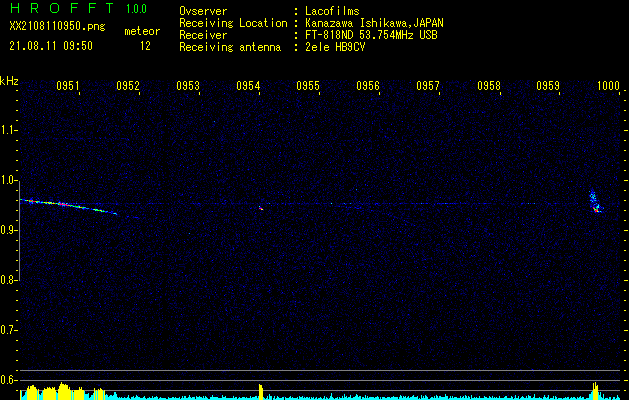Click the 1.1 kHz axis label
The image size is (629, 400).
click(8, 130)
